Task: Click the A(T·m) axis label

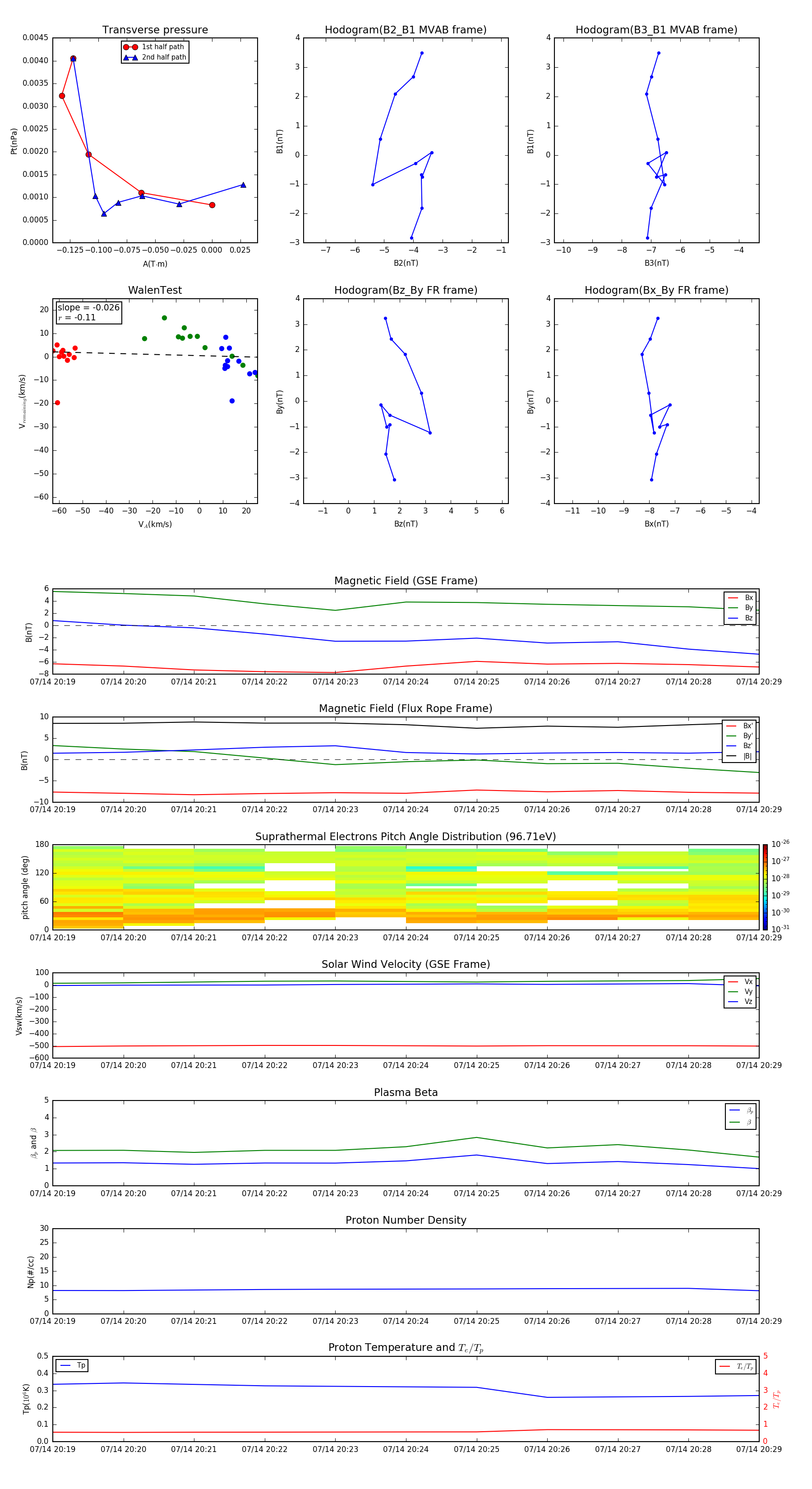Action: pyautogui.click(x=155, y=264)
